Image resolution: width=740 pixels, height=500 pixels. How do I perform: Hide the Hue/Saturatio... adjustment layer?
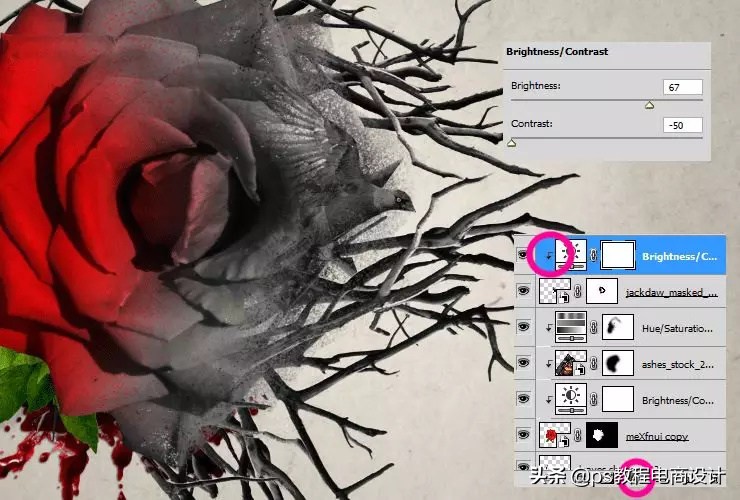[x=523, y=327]
